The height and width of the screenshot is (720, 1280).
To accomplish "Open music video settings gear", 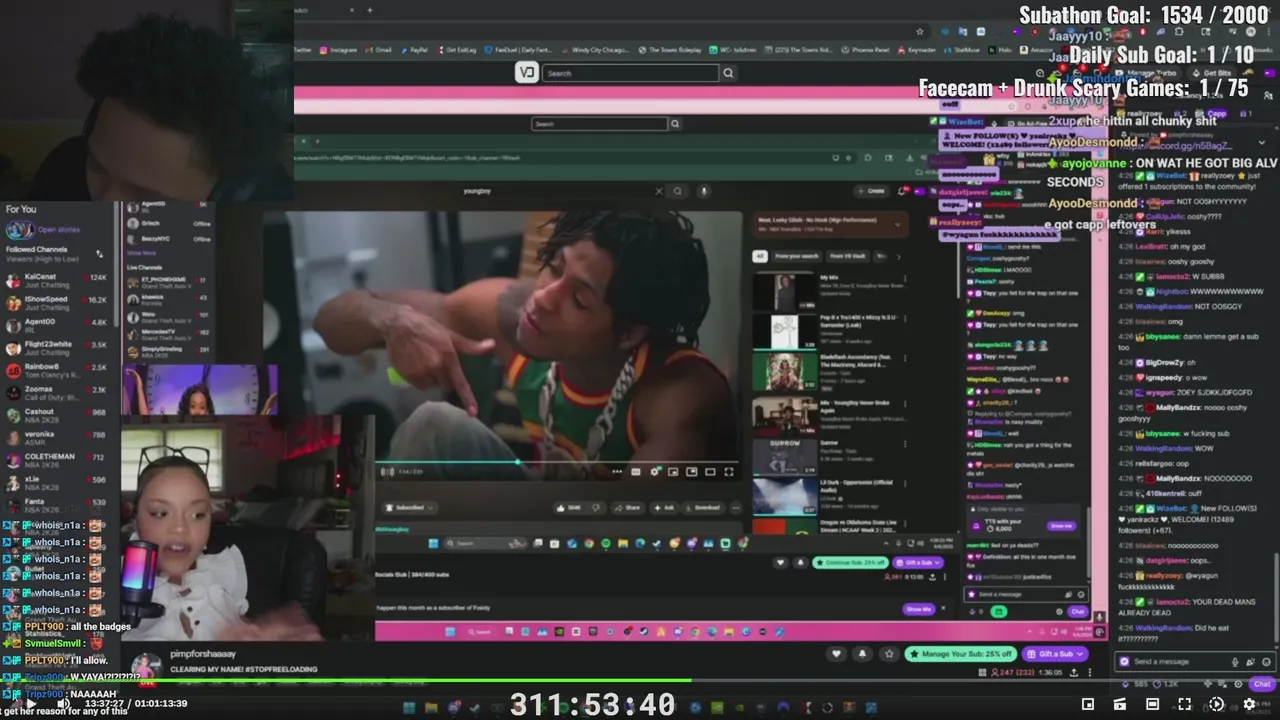I will 655,472.
